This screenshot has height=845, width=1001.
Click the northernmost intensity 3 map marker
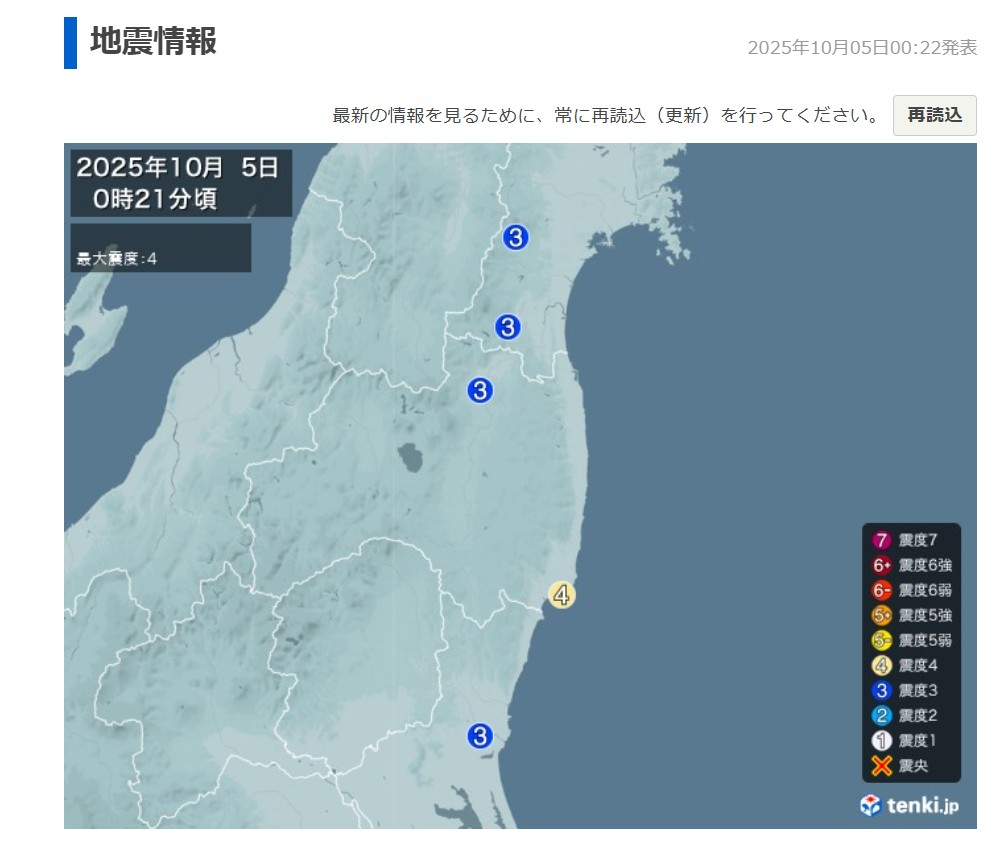515,238
